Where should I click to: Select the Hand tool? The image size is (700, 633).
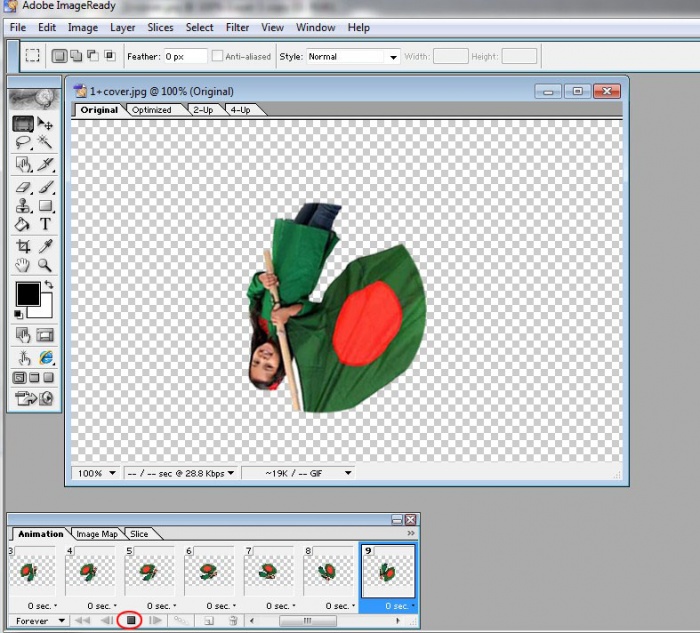23,266
